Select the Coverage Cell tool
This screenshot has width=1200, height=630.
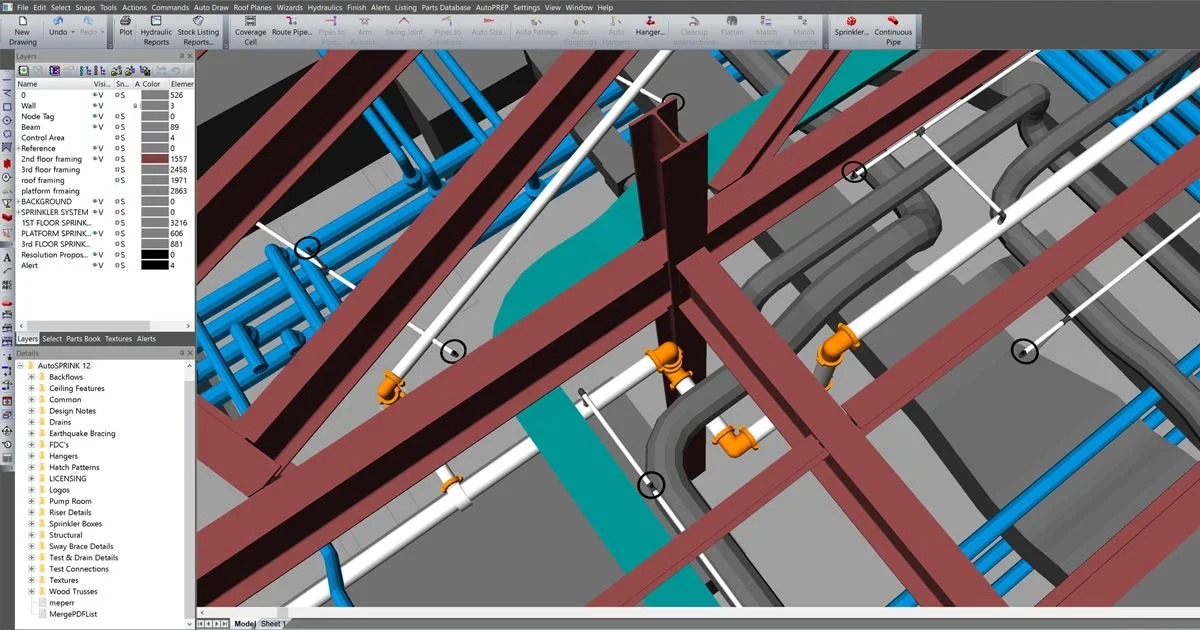point(250,31)
